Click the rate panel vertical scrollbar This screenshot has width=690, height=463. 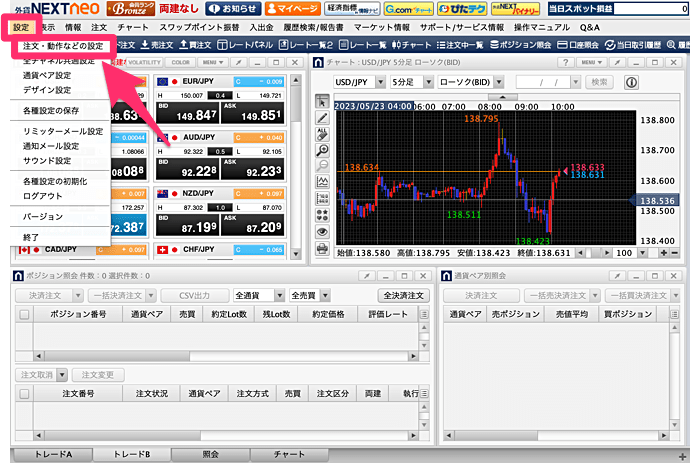296,166
